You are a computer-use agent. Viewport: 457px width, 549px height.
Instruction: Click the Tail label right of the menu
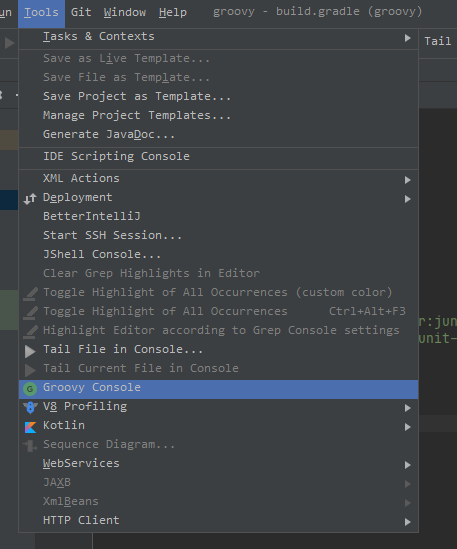(438, 41)
